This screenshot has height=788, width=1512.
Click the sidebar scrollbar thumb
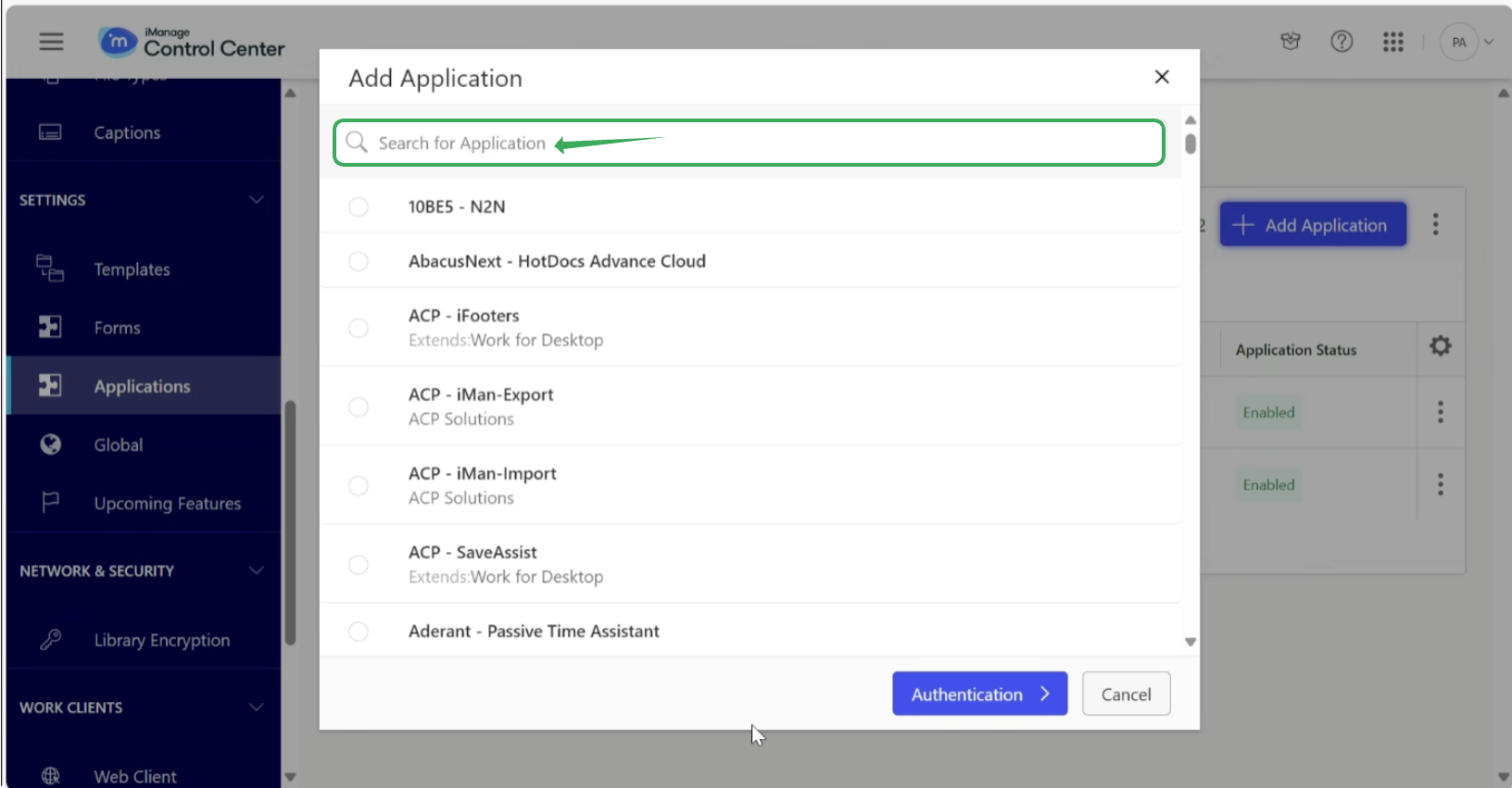(290, 523)
